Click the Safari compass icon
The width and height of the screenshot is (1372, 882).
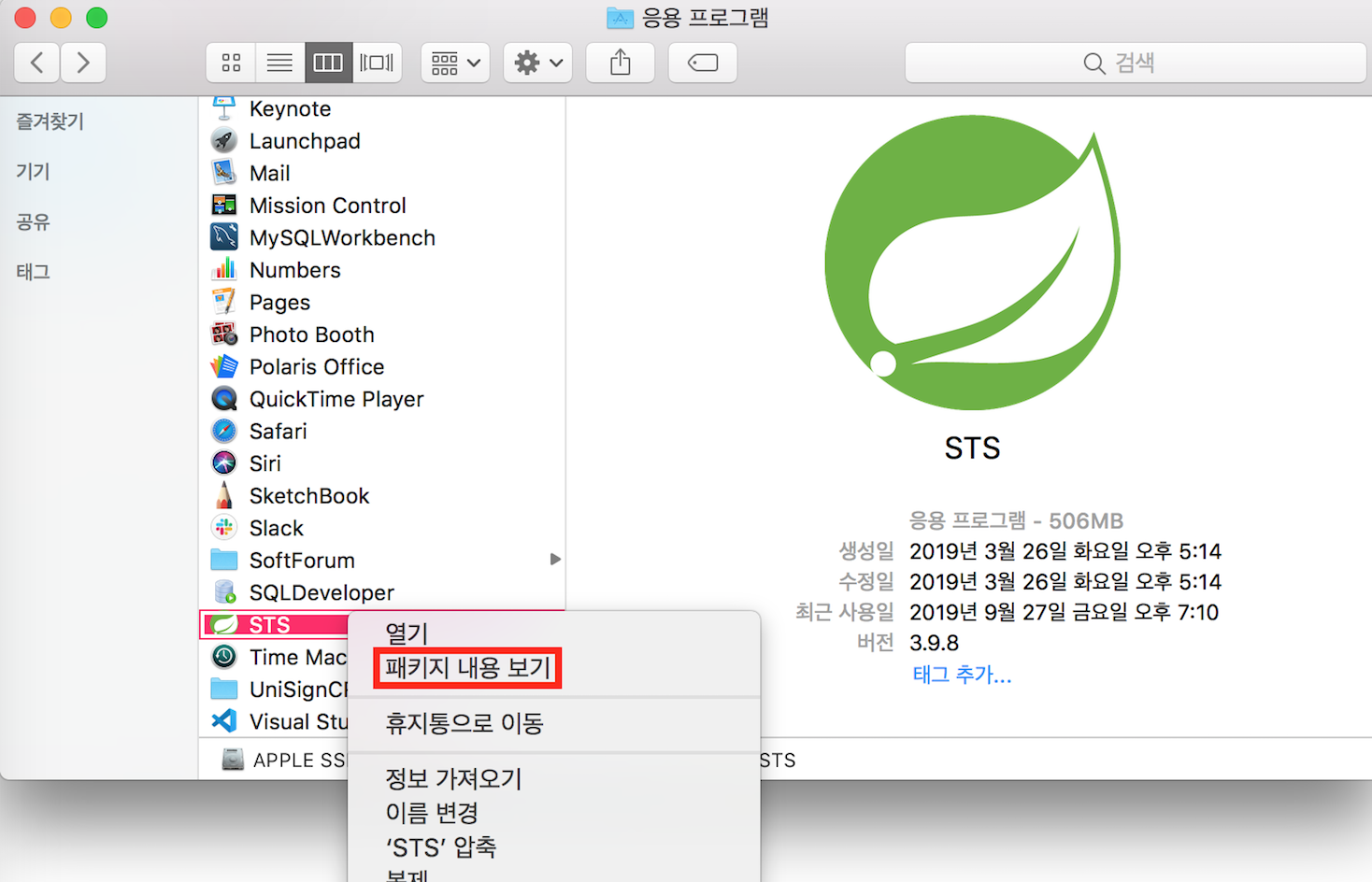224,431
